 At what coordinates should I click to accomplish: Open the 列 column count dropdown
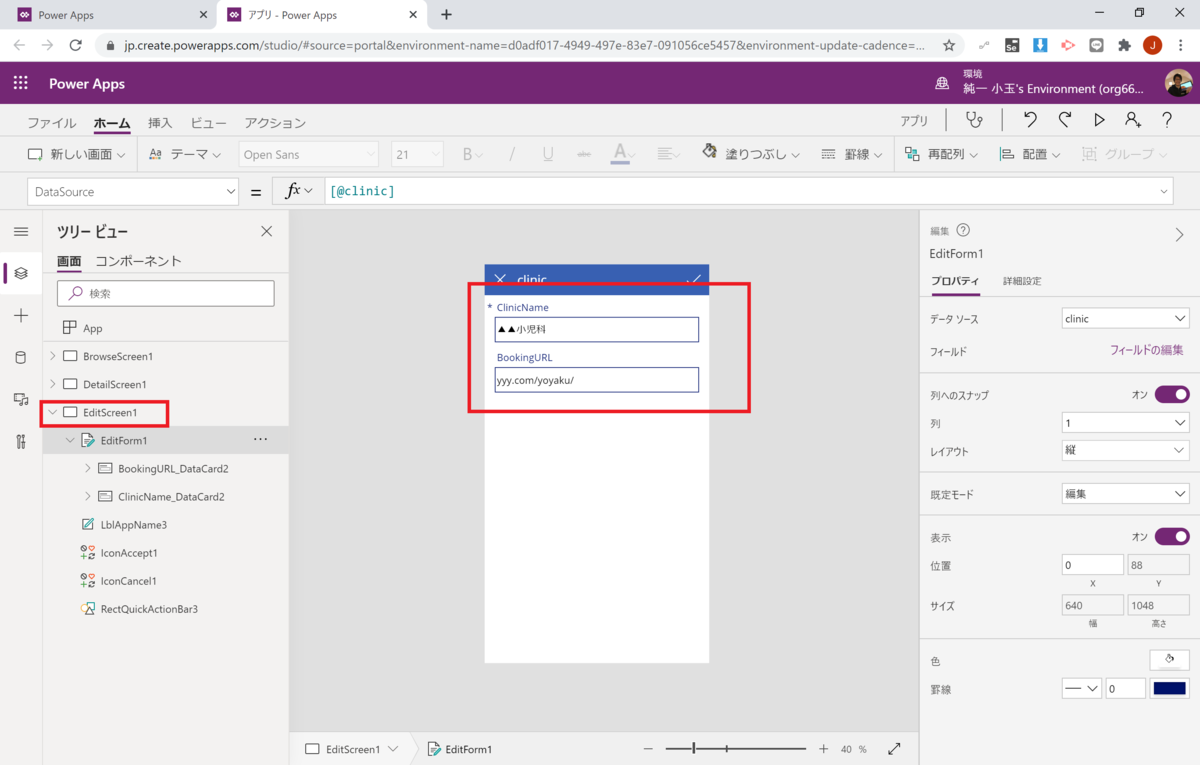(1125, 423)
